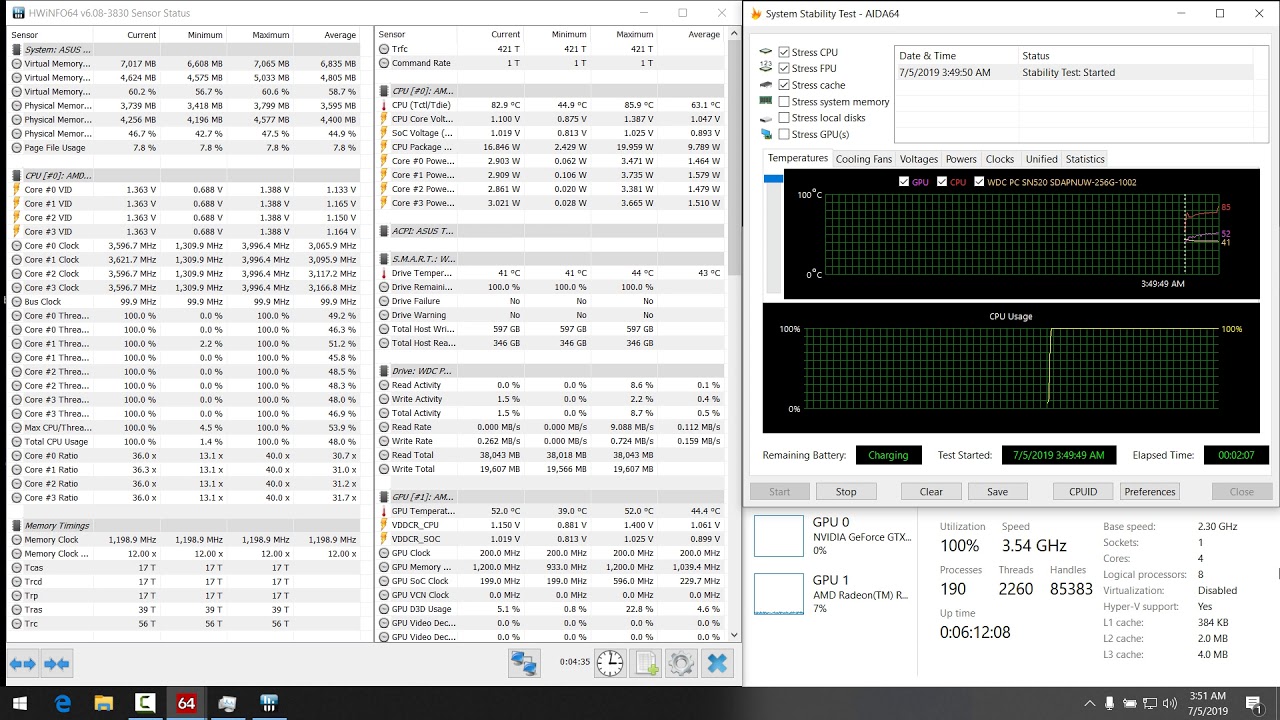Viewport: 1280px width, 720px height.
Task: Enable the Stress local disks checkbox
Action: [784, 117]
